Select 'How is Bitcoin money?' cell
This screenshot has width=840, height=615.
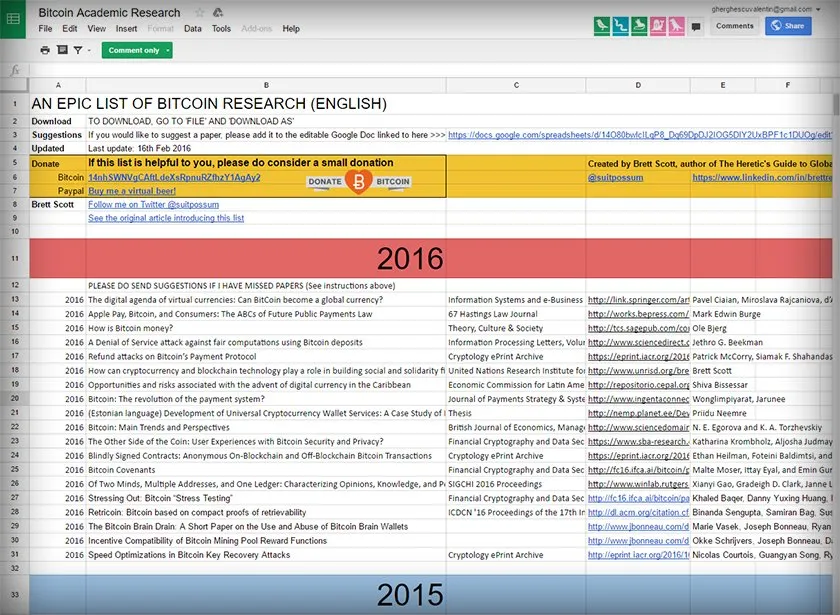click(266, 328)
